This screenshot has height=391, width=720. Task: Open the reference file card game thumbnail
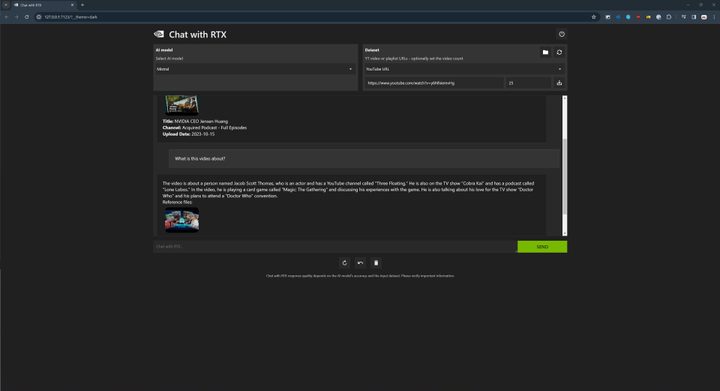(182, 220)
